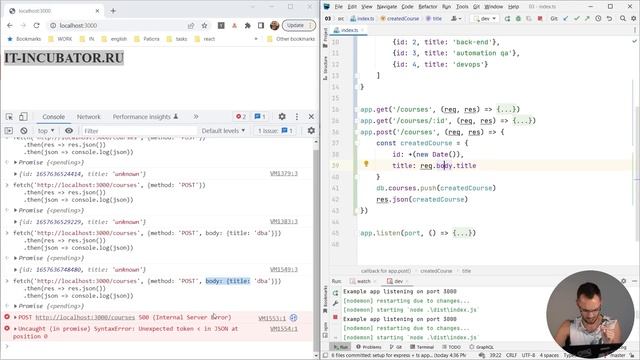640x360 pixels.
Task: Open Chrome profile avatar
Action: point(275,25)
